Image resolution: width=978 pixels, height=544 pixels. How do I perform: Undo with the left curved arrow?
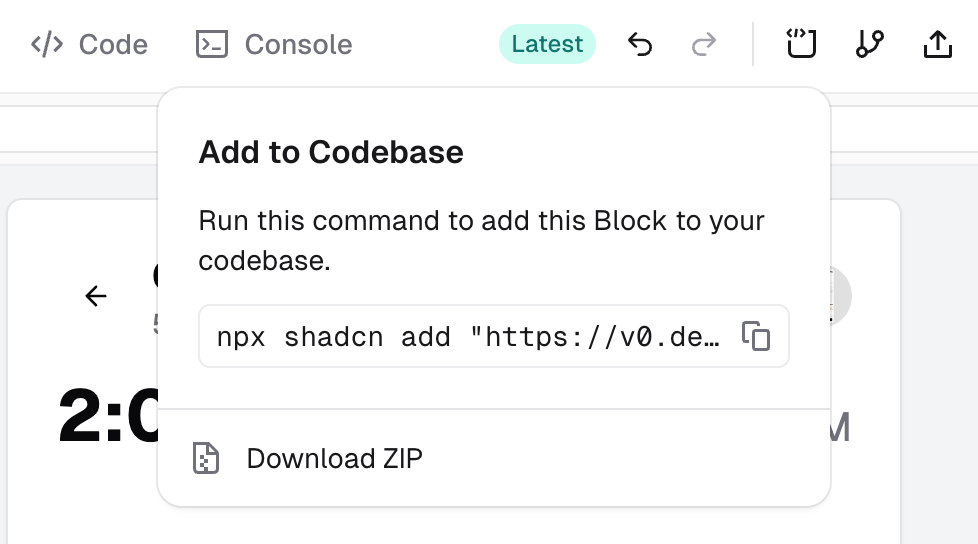pos(640,45)
